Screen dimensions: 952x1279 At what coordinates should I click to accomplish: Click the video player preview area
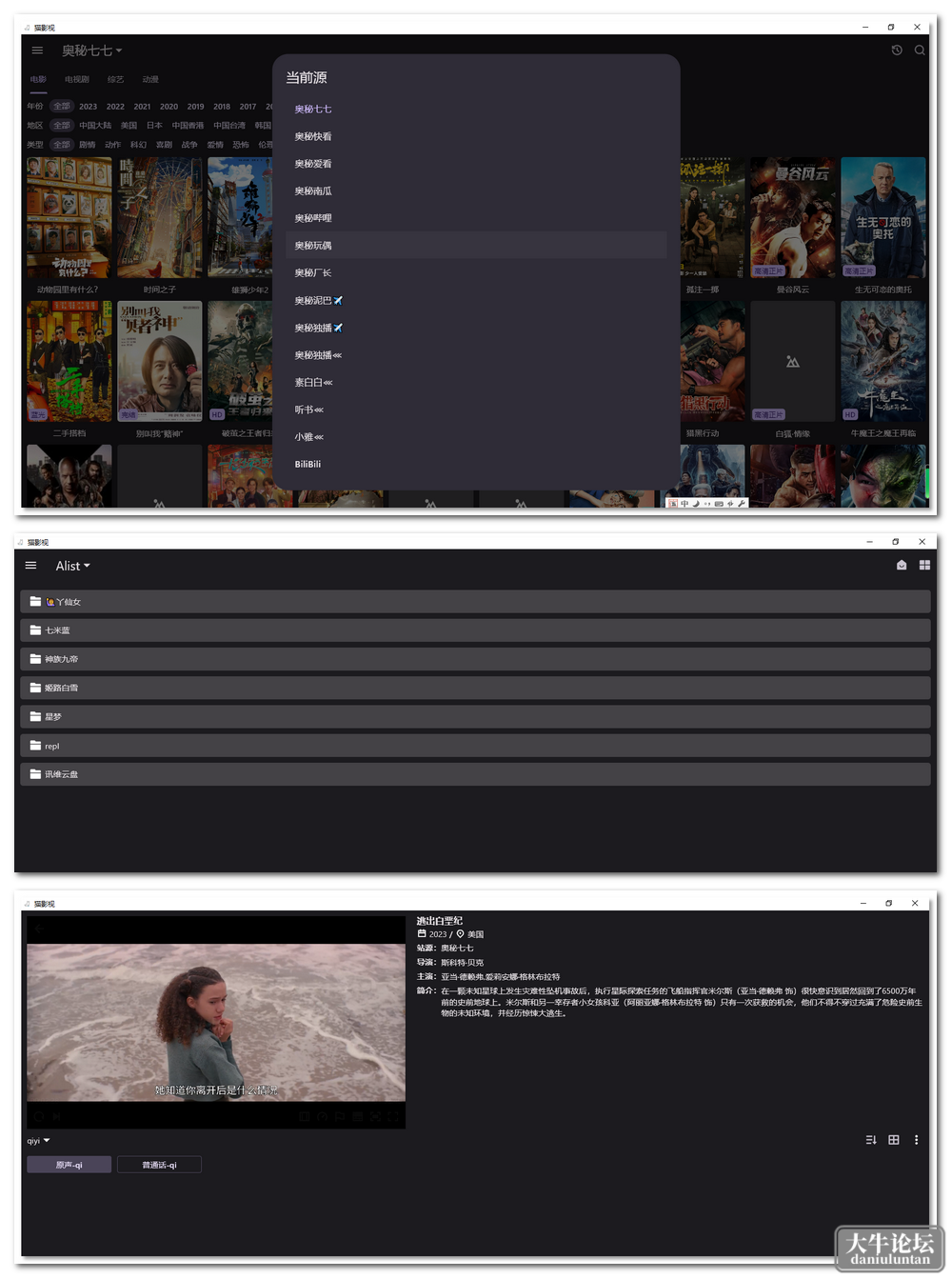(216, 1023)
